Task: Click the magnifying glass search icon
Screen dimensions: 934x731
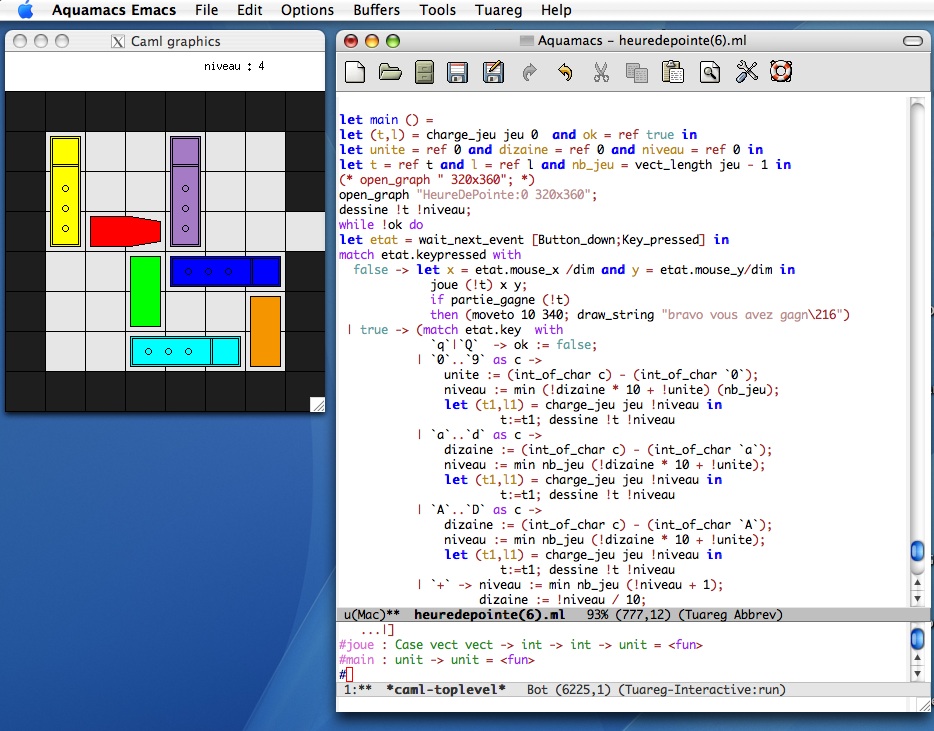Action: pos(709,72)
